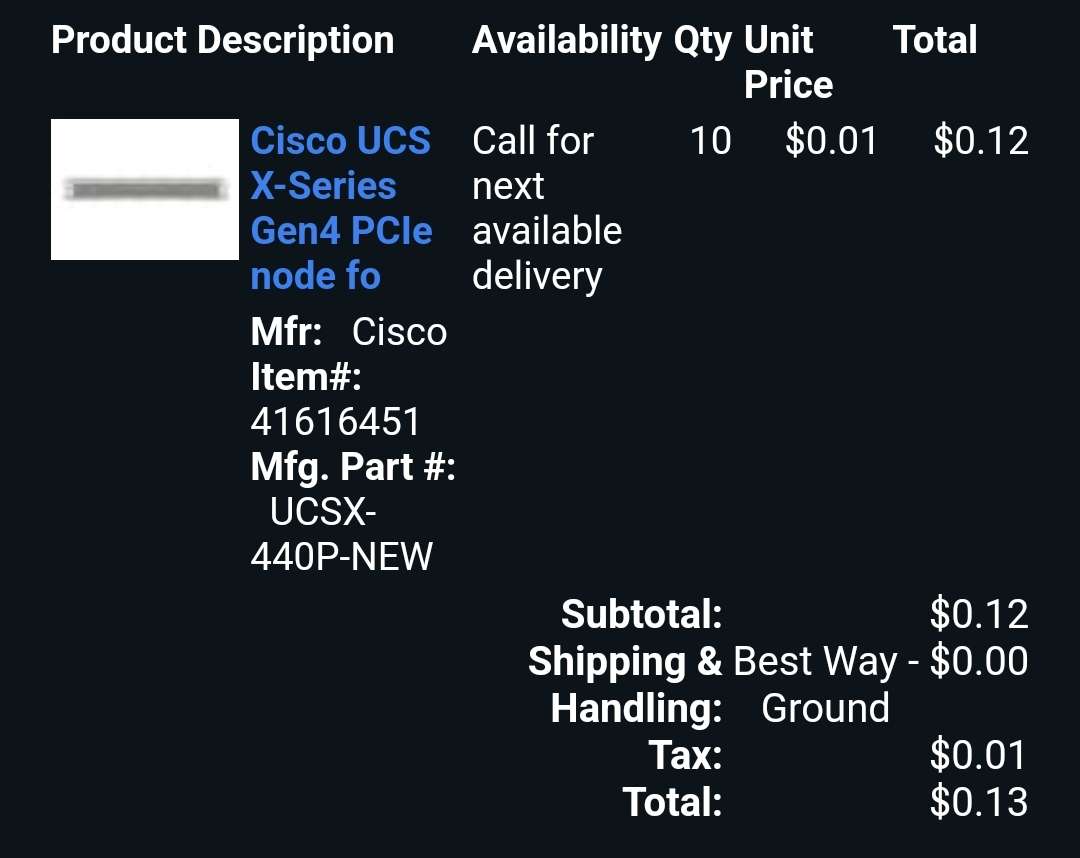Click the Cisco product thumbnail image
Image resolution: width=1080 pixels, height=858 pixels.
[x=145, y=189]
